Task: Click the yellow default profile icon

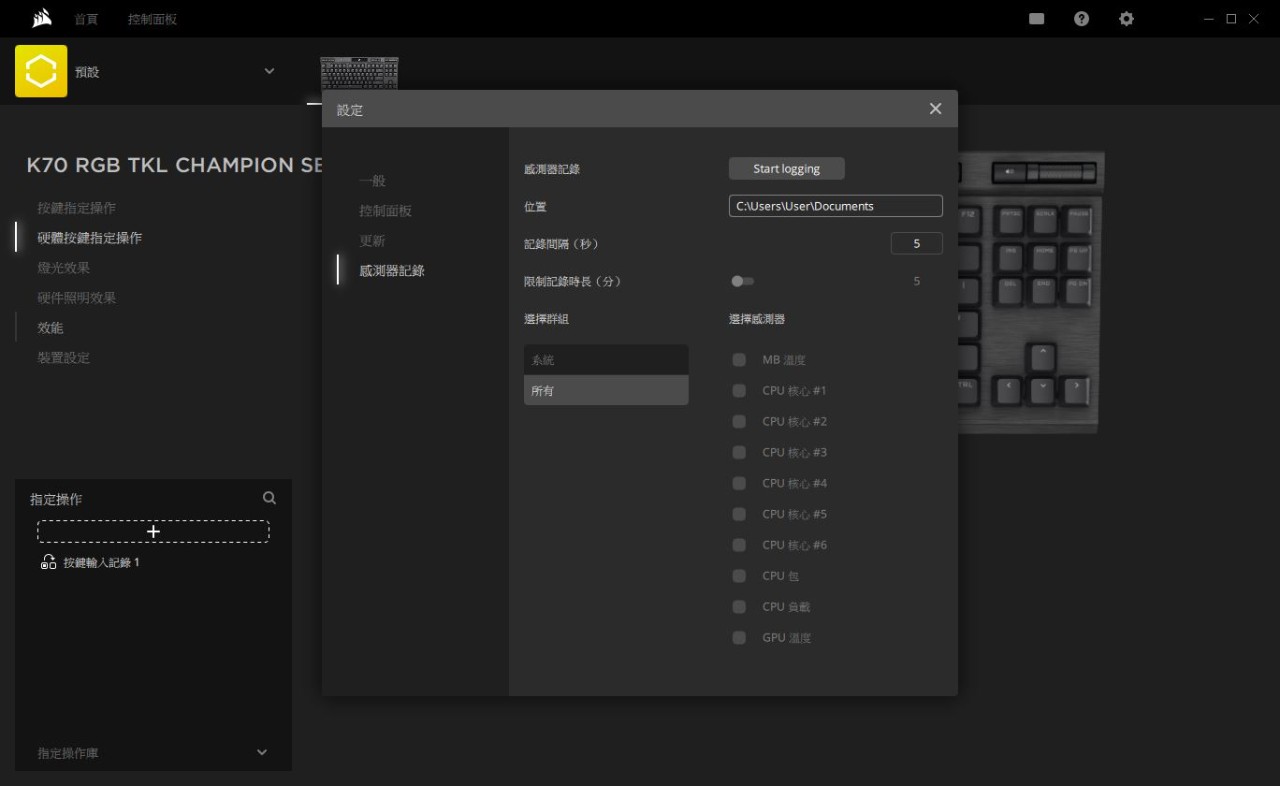Action: (x=41, y=71)
